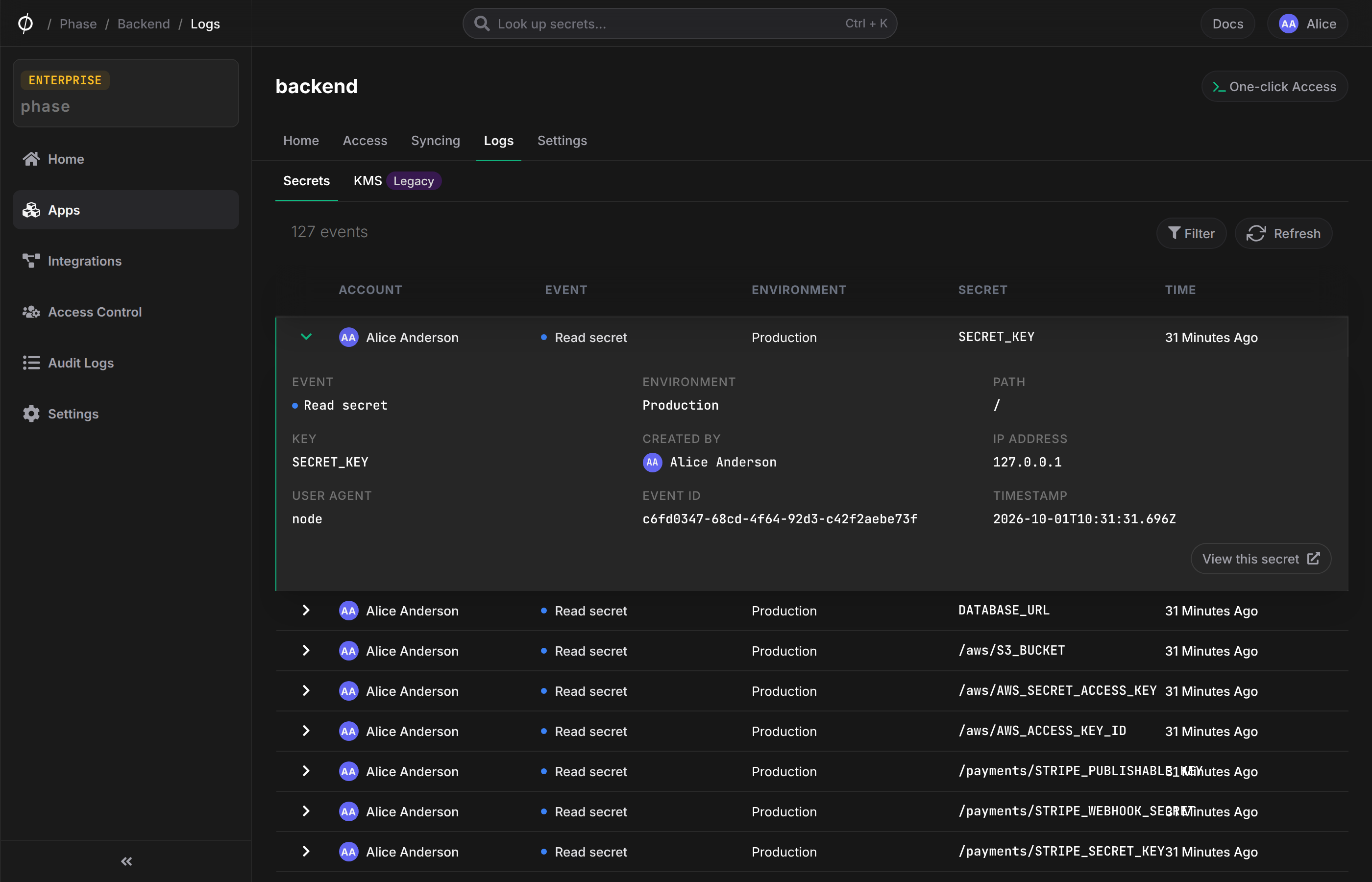Viewport: 1372px width, 882px height.
Task: Collapse the expanded SECRET_KEY log row
Action: point(306,337)
